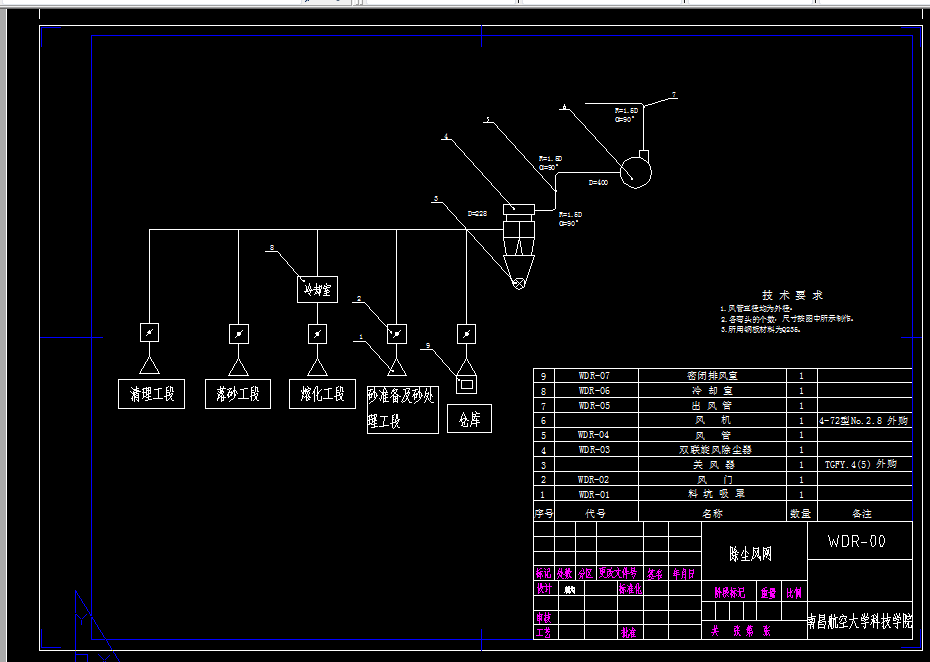Click the D=228 duct diameter label
930x662 pixels.
pos(477,214)
